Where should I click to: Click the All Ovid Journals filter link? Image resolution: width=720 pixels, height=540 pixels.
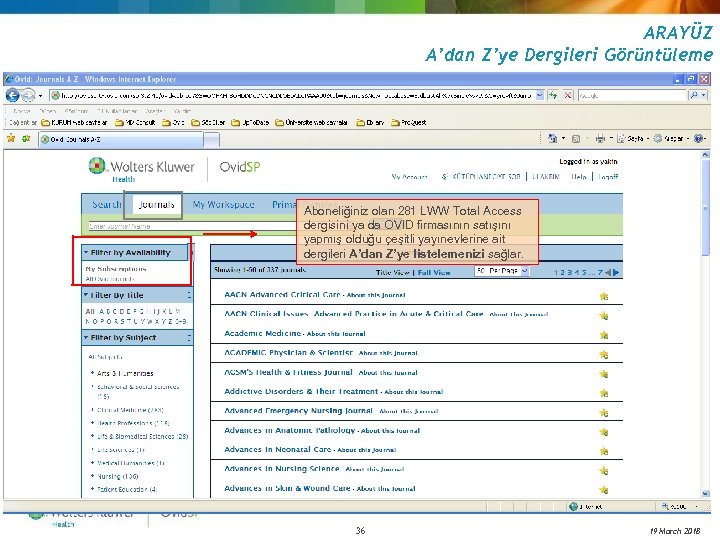click(x=110, y=279)
